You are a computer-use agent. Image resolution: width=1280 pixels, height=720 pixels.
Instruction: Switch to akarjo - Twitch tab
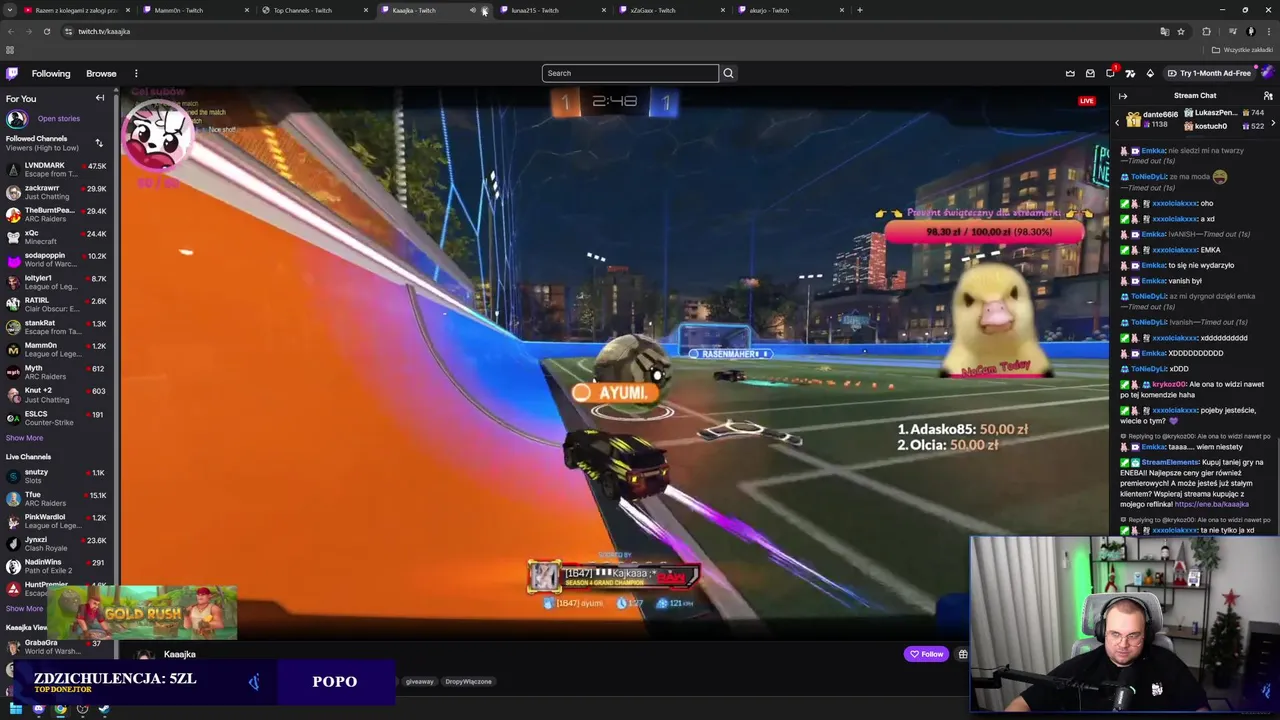coord(789,10)
